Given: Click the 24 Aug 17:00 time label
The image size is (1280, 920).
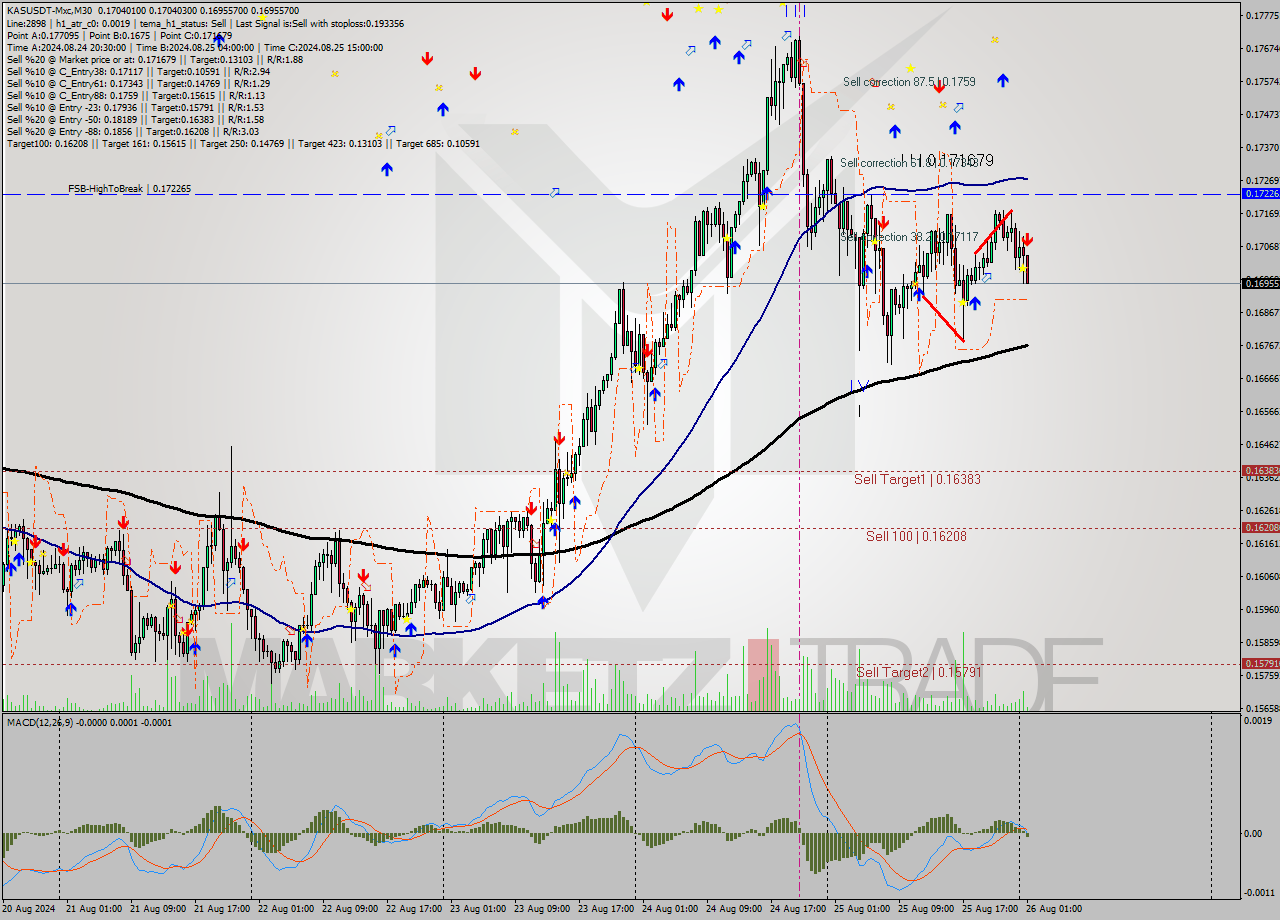Looking at the screenshot, I should point(796,909).
